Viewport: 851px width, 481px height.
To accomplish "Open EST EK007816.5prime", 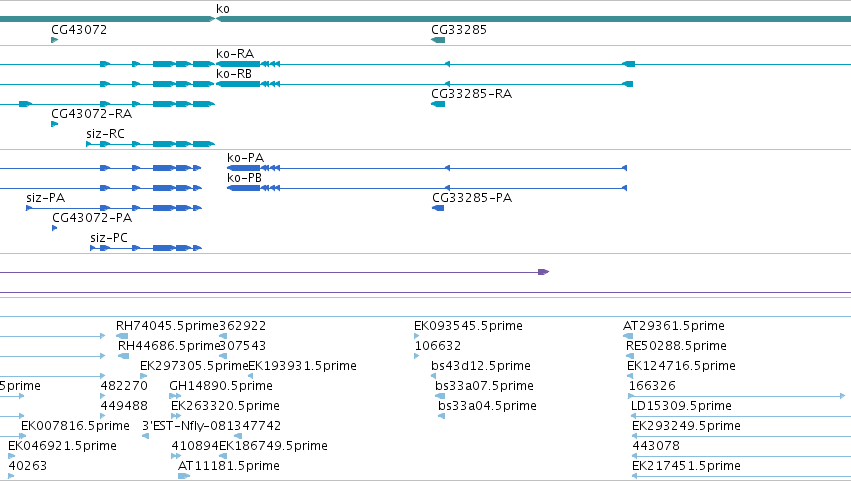I will (75, 427).
